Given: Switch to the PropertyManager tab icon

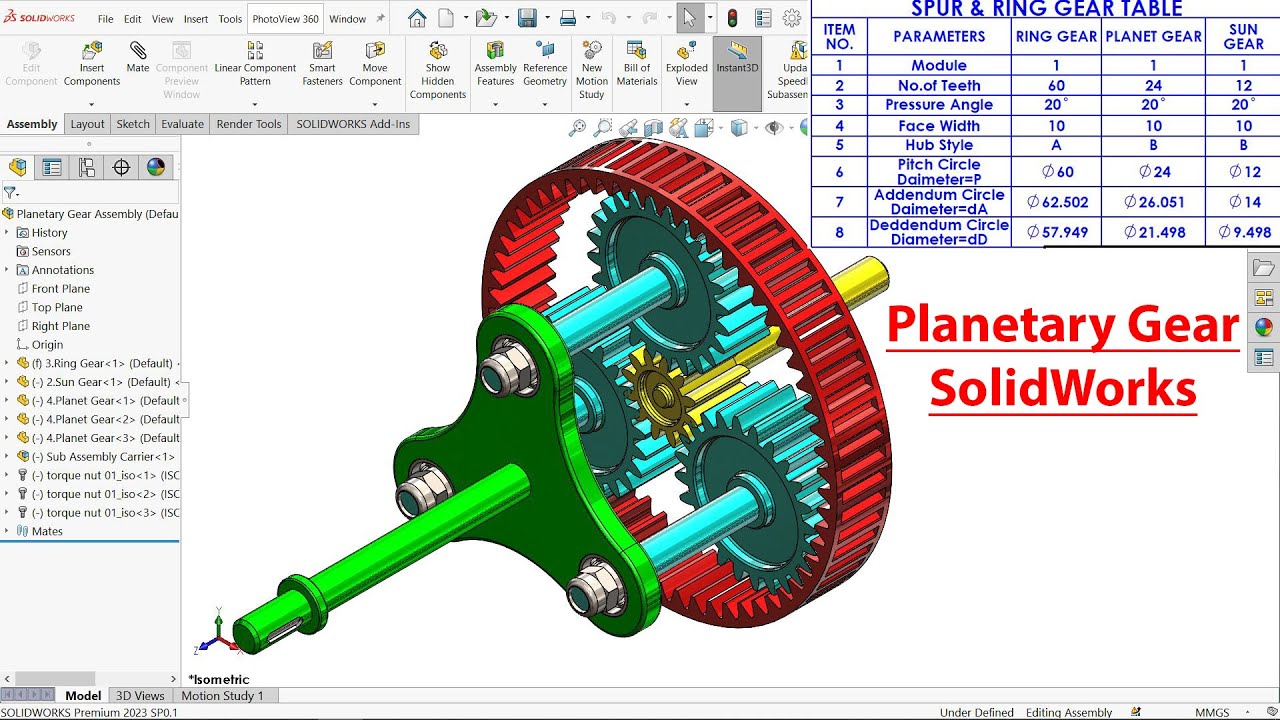Looking at the screenshot, I should point(52,167).
